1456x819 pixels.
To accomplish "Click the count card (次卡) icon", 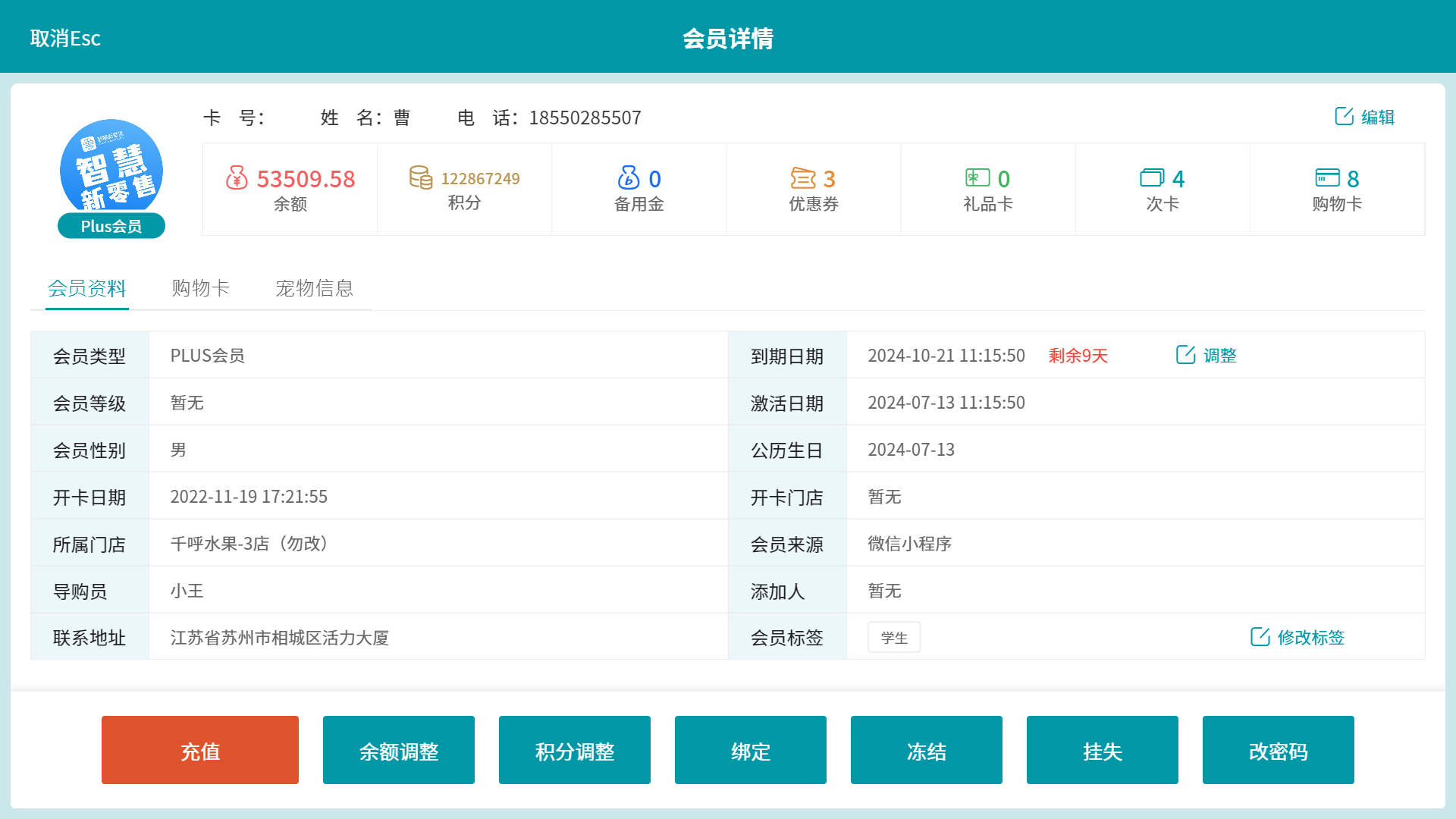I will tap(1152, 178).
